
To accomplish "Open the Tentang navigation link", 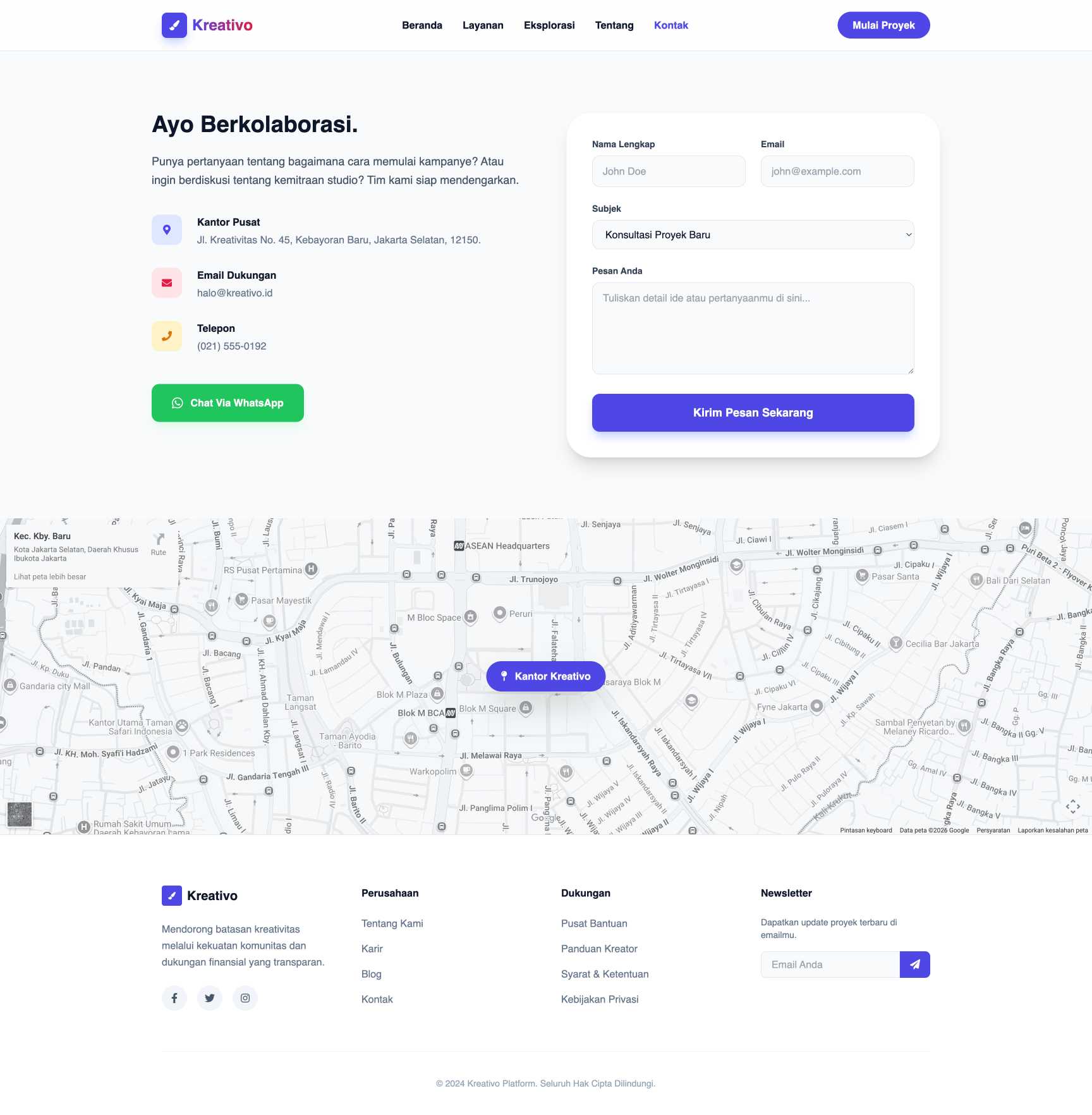I will pyautogui.click(x=614, y=25).
